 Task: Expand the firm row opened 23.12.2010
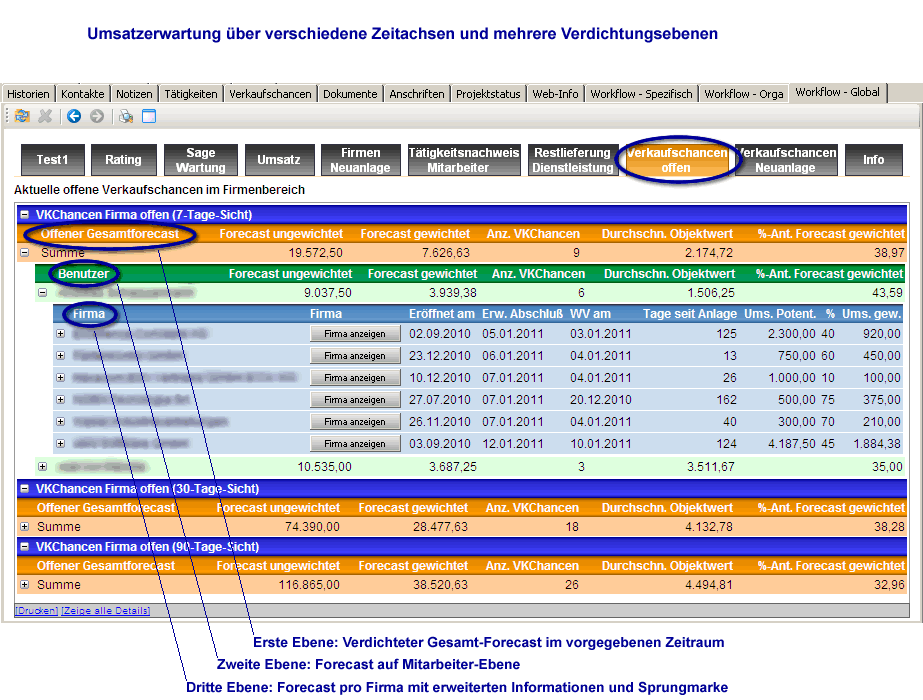(x=60, y=356)
